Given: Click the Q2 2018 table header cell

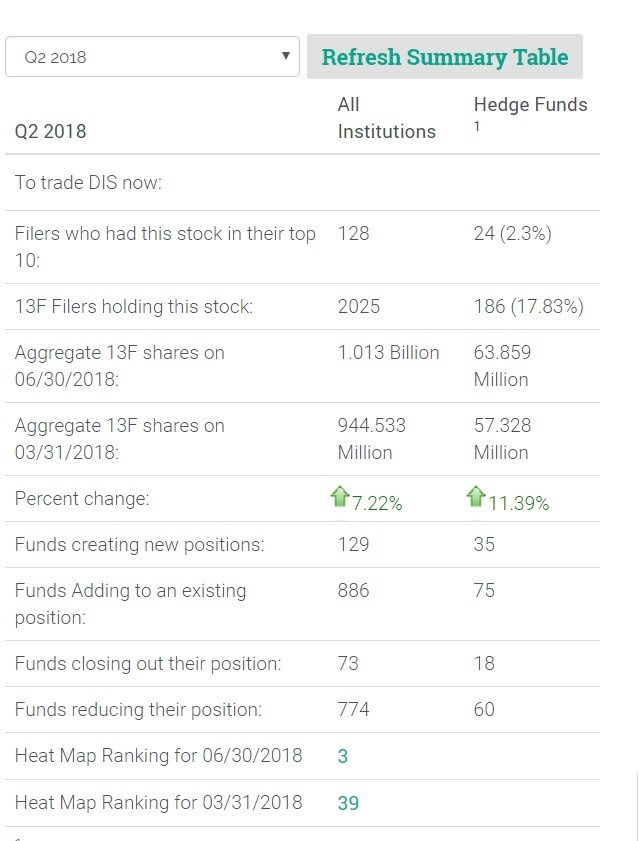Looking at the screenshot, I should point(50,131).
